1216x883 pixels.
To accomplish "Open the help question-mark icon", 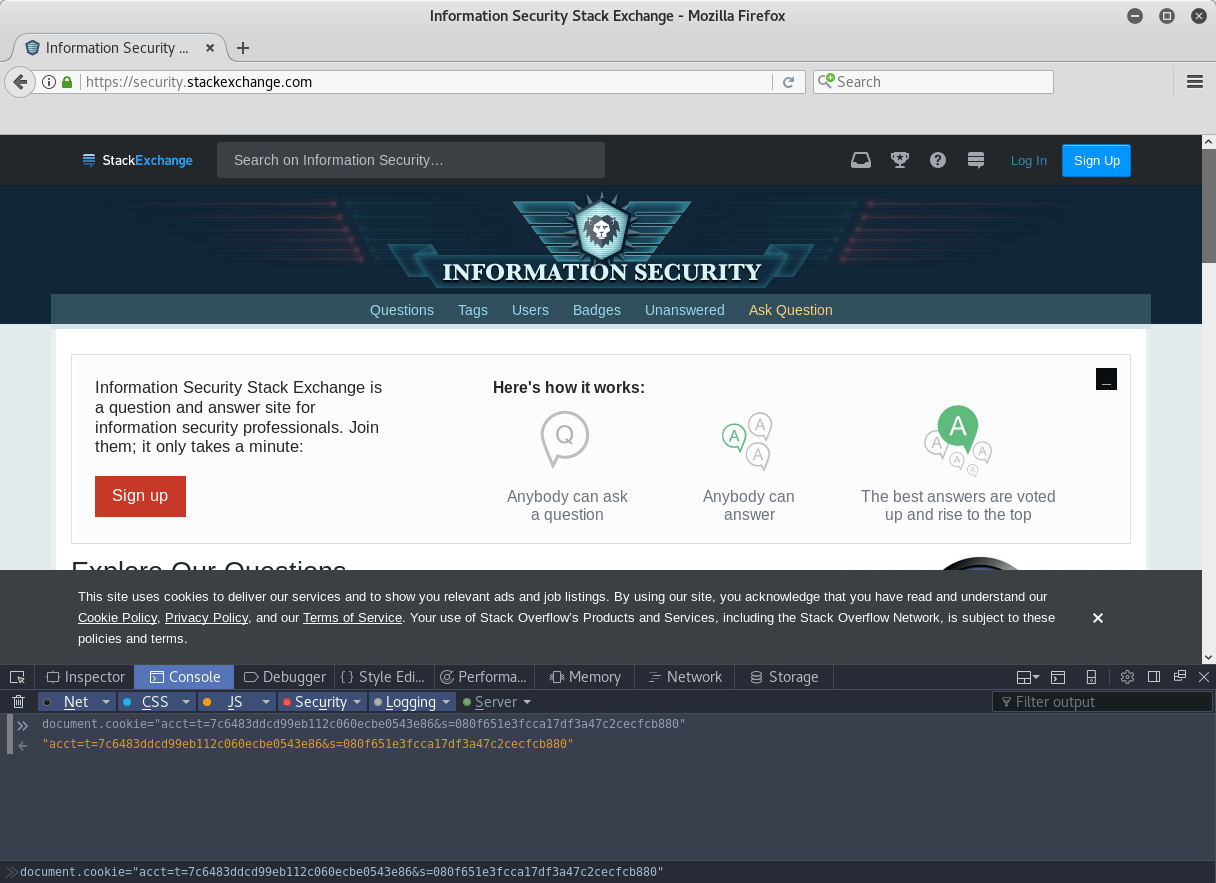I will tap(937, 160).
